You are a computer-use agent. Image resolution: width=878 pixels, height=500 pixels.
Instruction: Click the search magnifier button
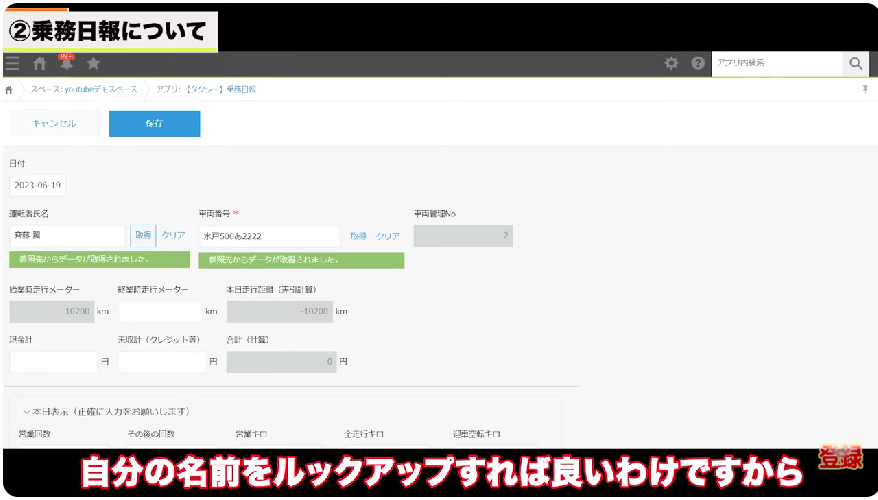point(855,64)
